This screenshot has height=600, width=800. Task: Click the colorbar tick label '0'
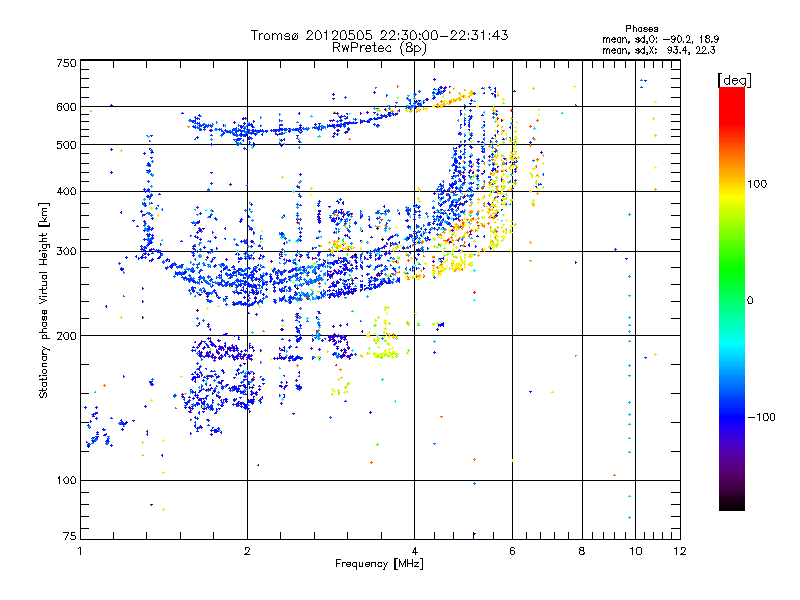pos(750,301)
